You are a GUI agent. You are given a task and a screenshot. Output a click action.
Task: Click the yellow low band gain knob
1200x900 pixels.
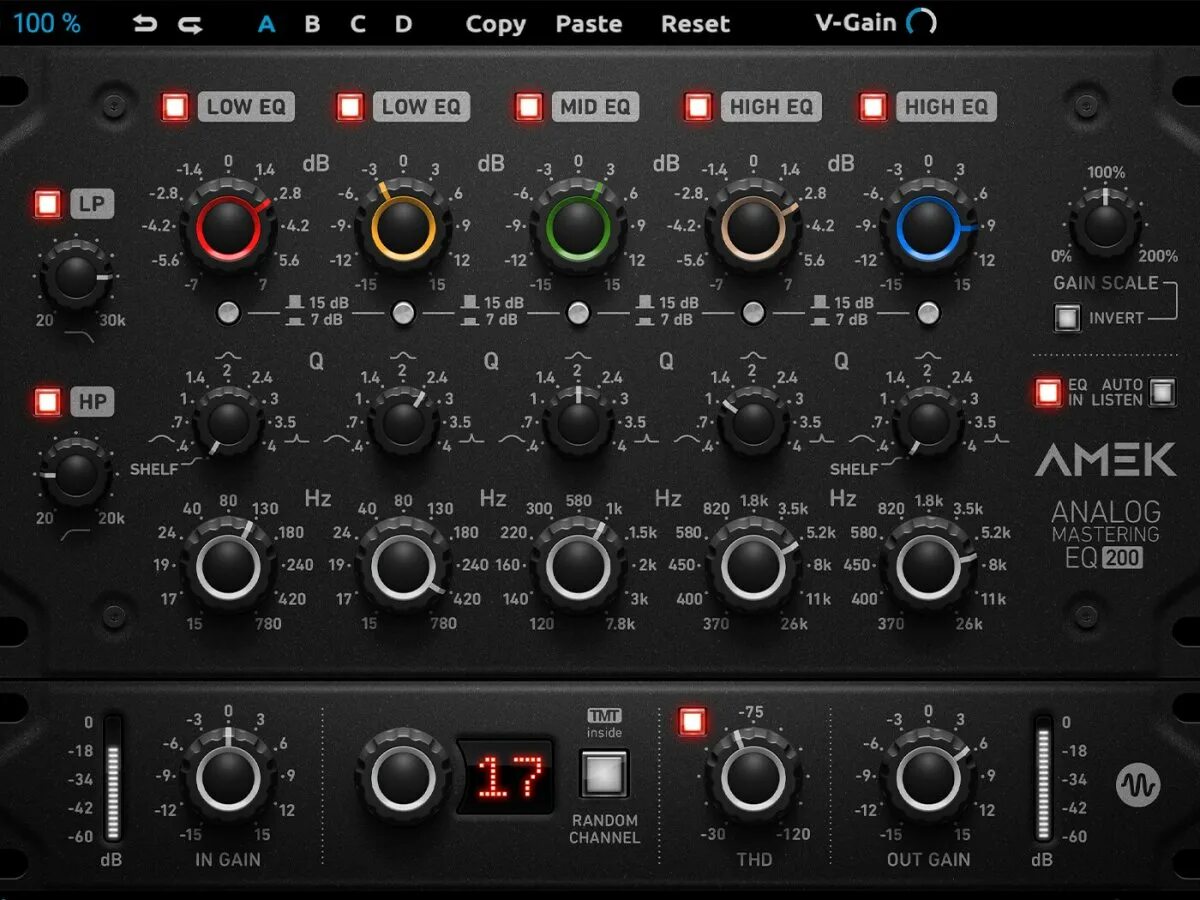pos(403,228)
